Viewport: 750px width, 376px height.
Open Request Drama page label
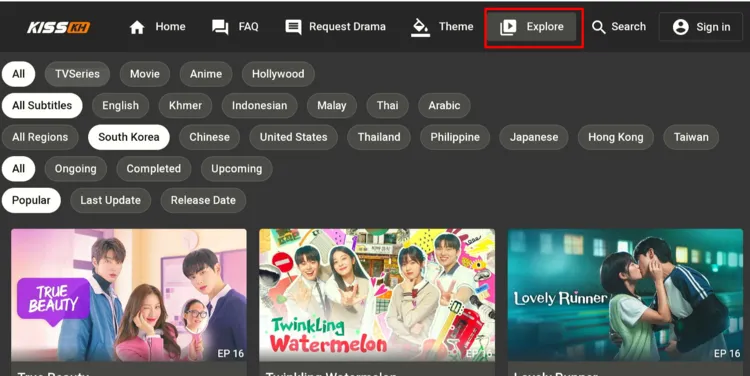(347, 27)
